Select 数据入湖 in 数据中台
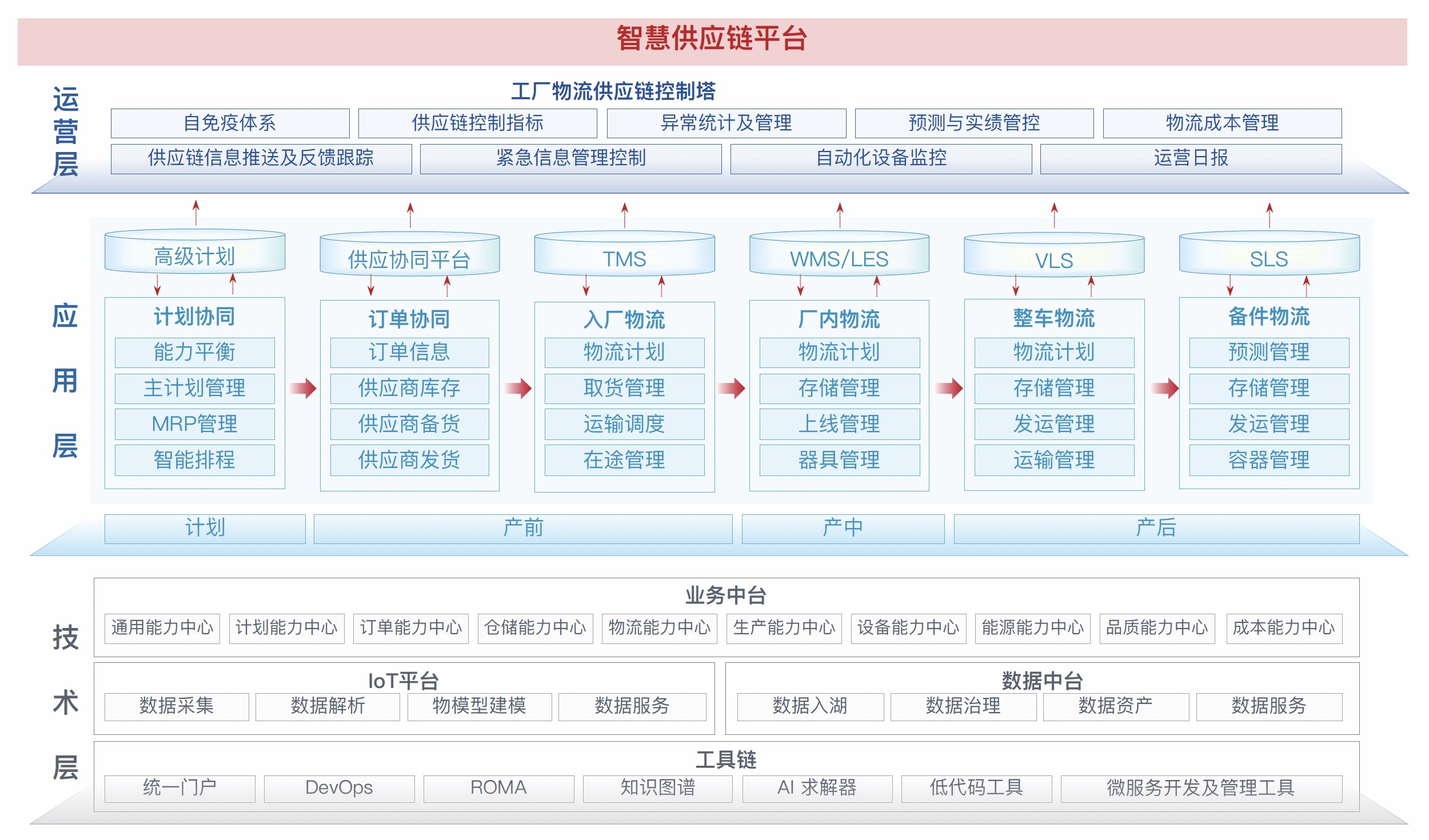Screen dimensions: 1429x840 point(811,706)
